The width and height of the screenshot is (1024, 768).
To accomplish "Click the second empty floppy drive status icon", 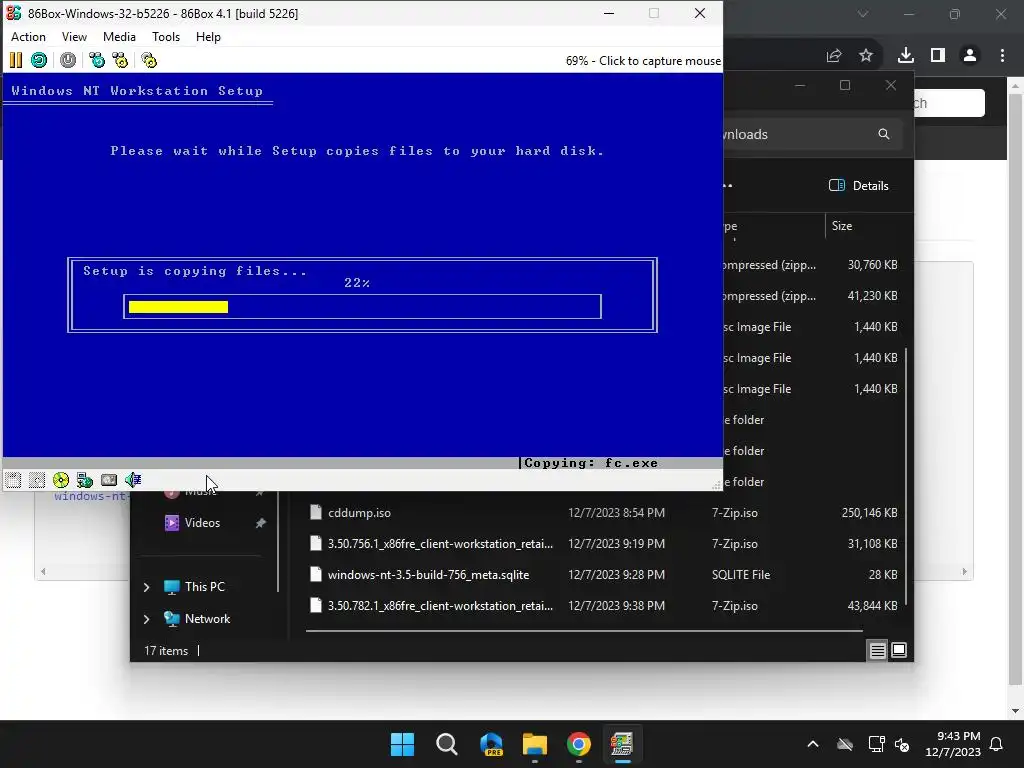I will coord(37,481).
